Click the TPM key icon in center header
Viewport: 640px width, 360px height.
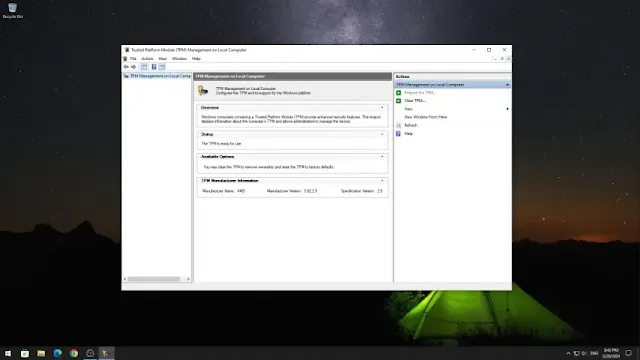pyautogui.click(x=203, y=91)
